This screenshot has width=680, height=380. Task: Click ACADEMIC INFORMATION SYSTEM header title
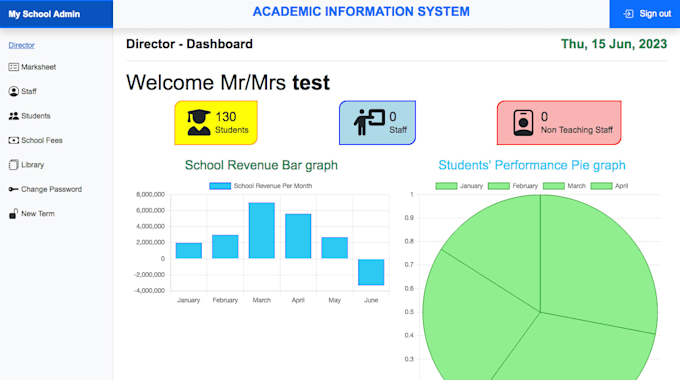tap(361, 12)
